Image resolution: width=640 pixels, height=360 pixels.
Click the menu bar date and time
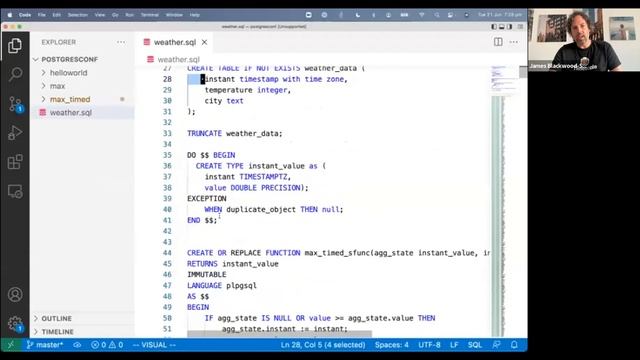500,15
